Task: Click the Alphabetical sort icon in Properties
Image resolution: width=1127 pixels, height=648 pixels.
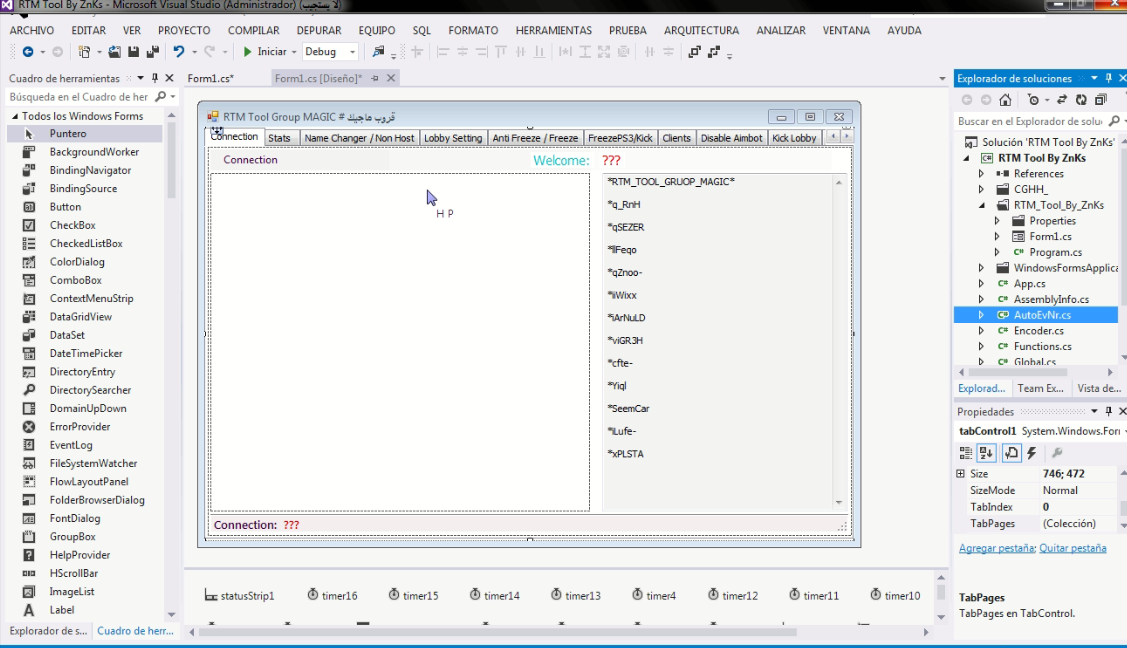Action: pyautogui.click(x=986, y=453)
